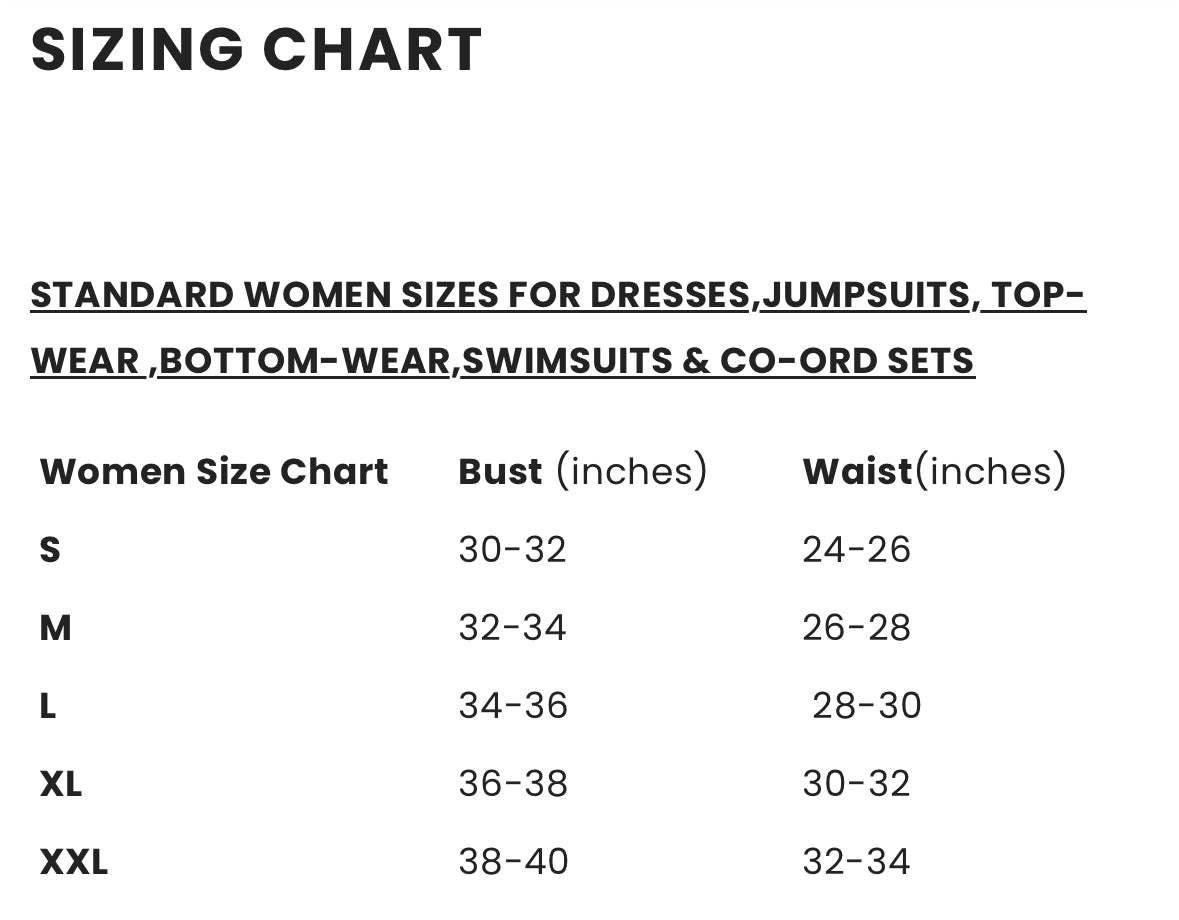Viewport: 1179px width, 920px height.
Task: Click the M size row label
Action: point(55,628)
